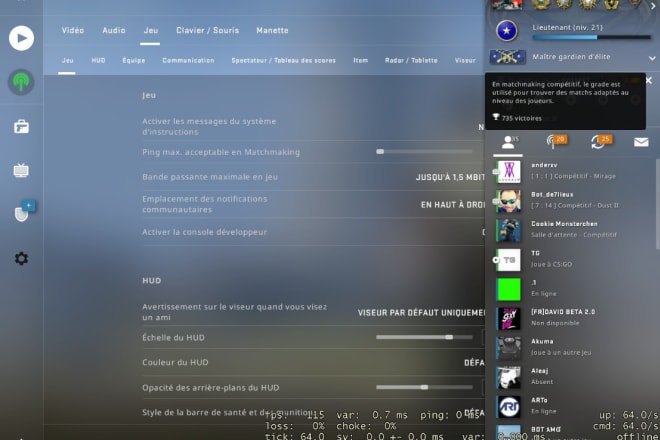Click Akuma's avatar
This screenshot has width=660, height=440.
click(x=508, y=348)
